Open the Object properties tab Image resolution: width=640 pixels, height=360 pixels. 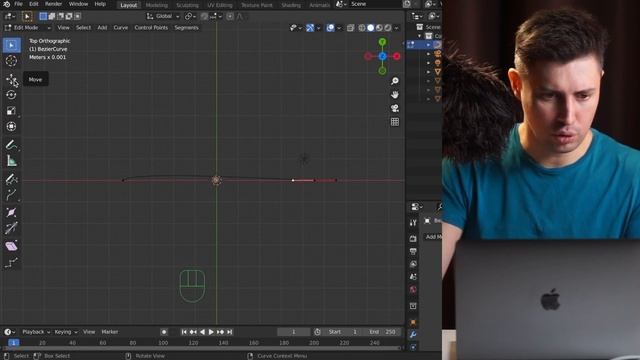[413, 322]
